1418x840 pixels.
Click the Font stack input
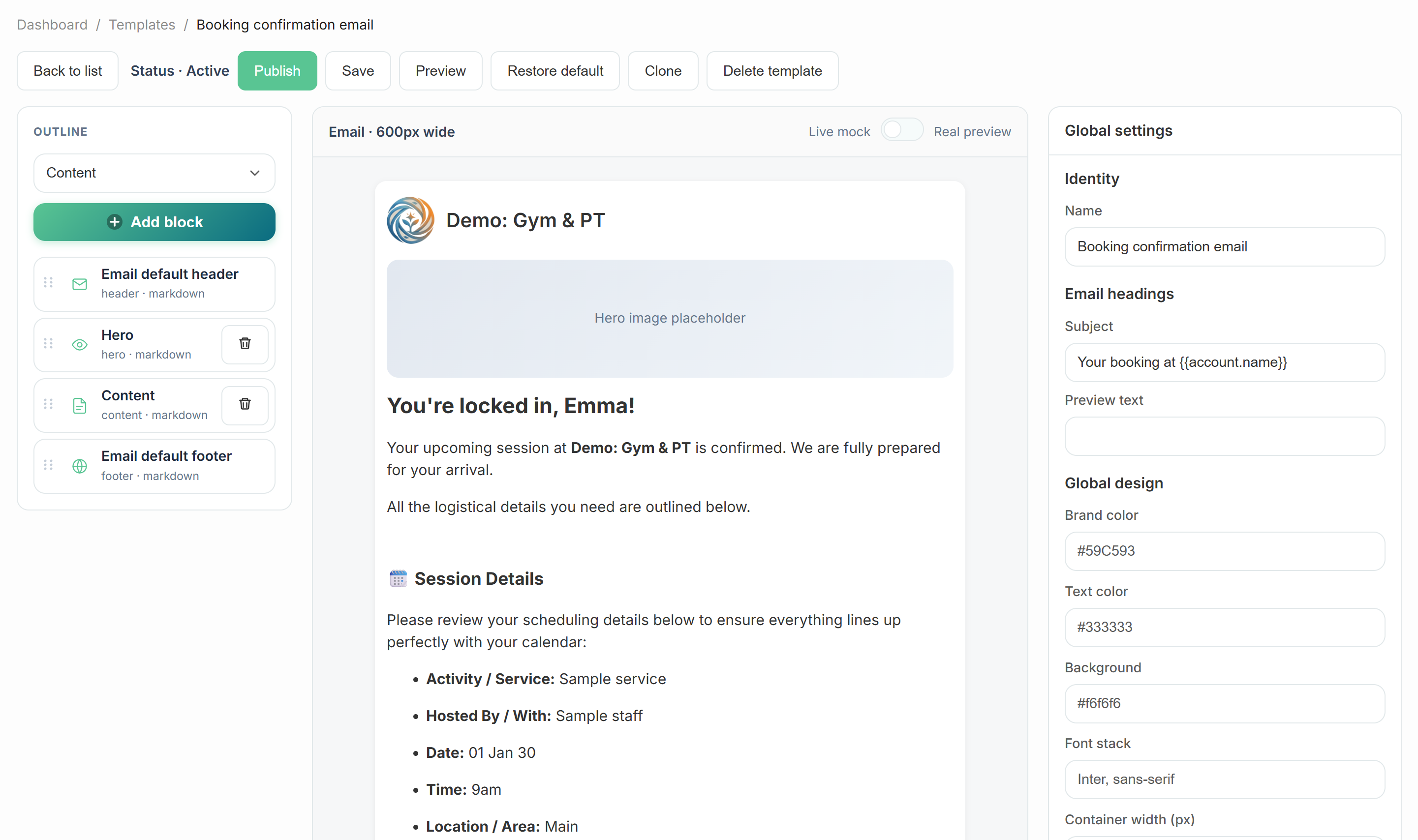(1224, 780)
